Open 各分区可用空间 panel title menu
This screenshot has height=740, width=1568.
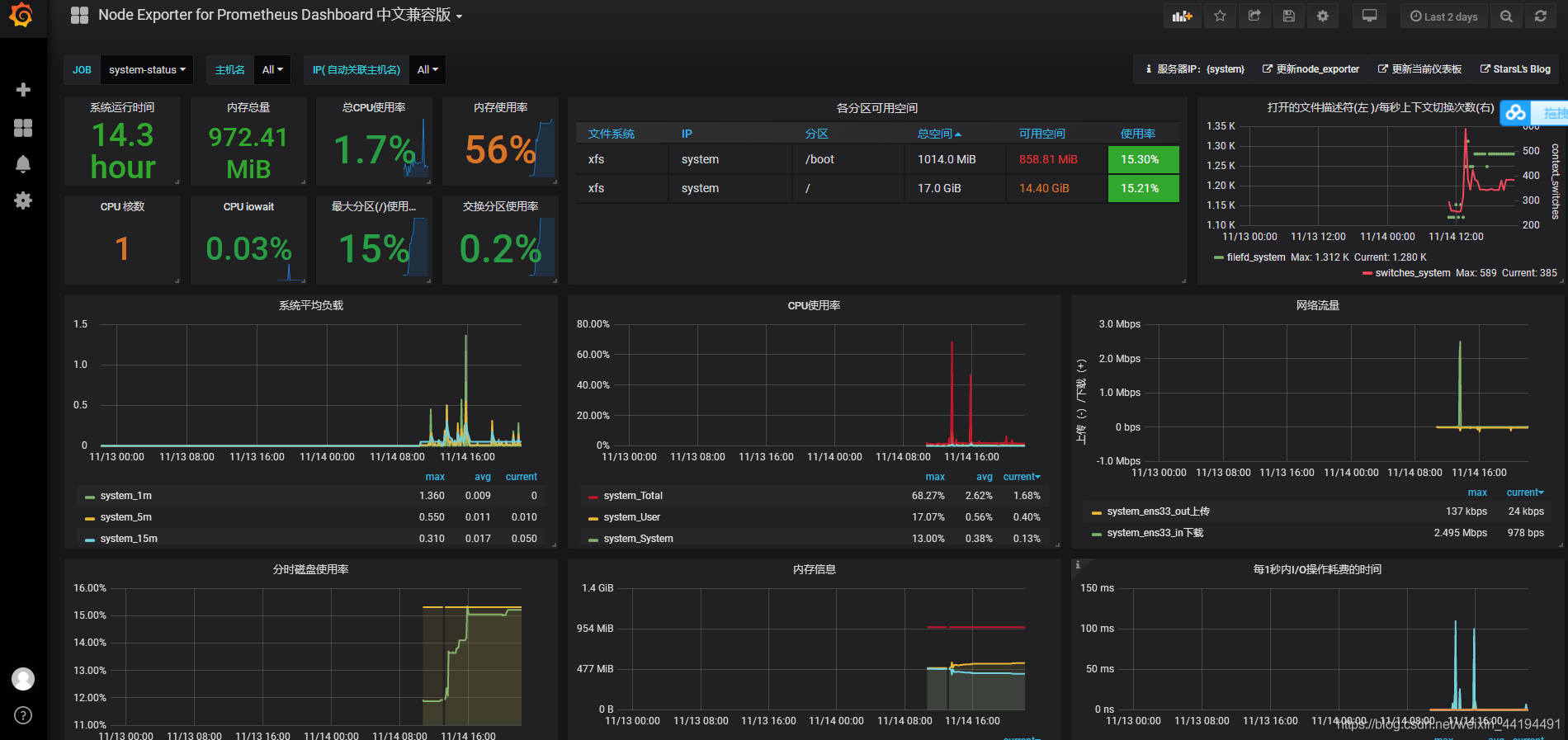point(877,108)
